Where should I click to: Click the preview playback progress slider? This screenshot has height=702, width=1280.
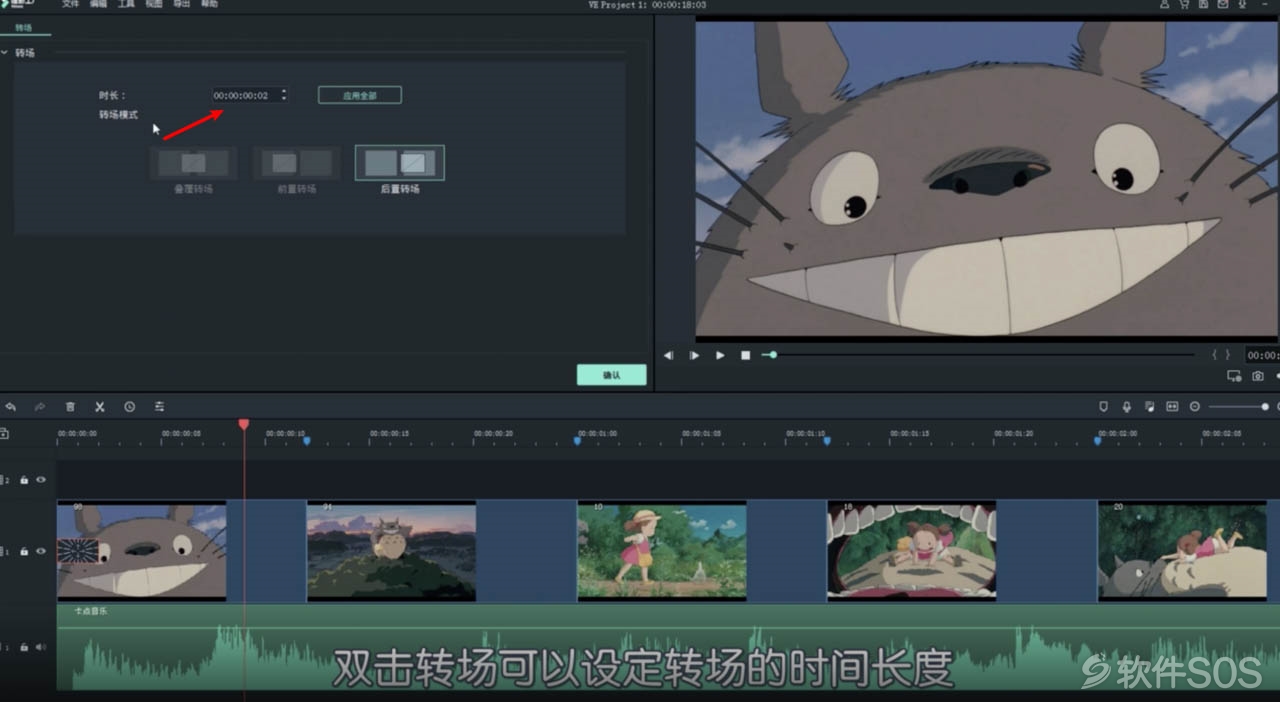pyautogui.click(x=978, y=355)
